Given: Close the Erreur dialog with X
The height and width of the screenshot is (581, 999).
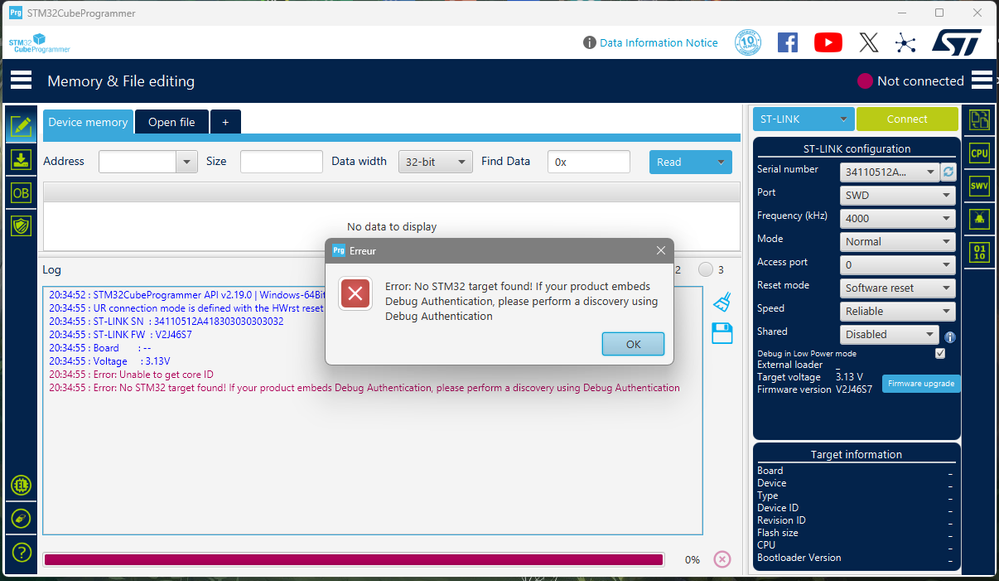Looking at the screenshot, I should [x=661, y=250].
